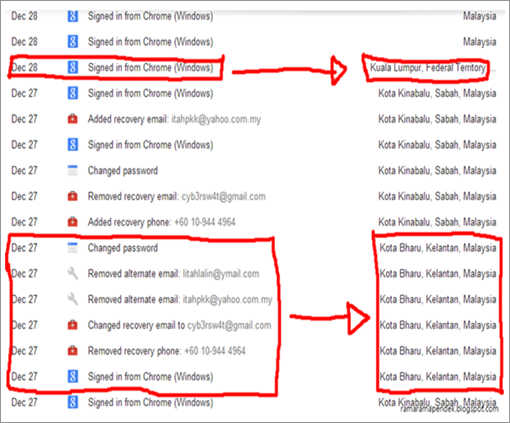This screenshot has height=423, width=510.
Task: Select 'Added recovery email: itahpkk@yahoo.com.my' entry
Action: 174,119
